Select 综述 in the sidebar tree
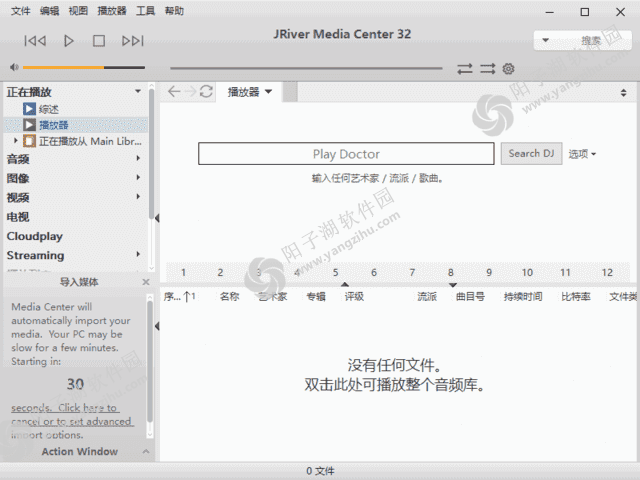The width and height of the screenshot is (640, 480). tap(49, 109)
